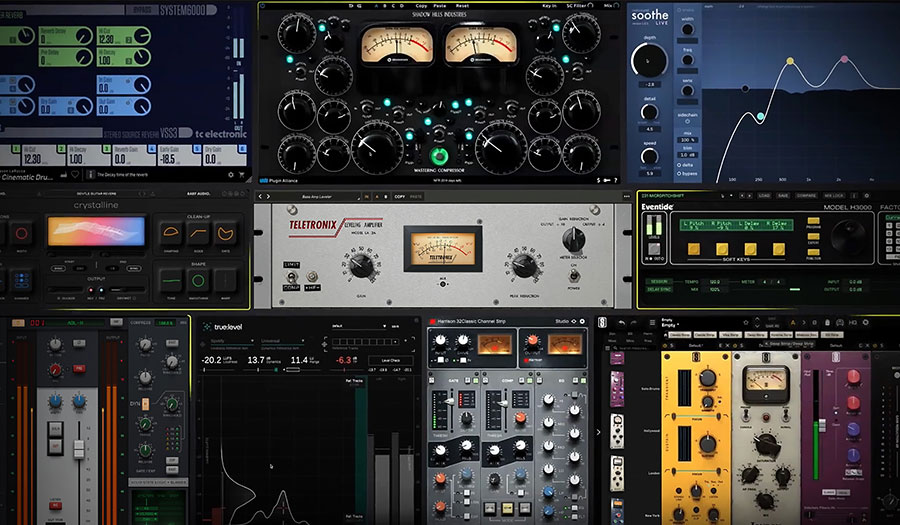
Task: Open the three-dot menu in LA-2A toolbar
Action: (626, 196)
